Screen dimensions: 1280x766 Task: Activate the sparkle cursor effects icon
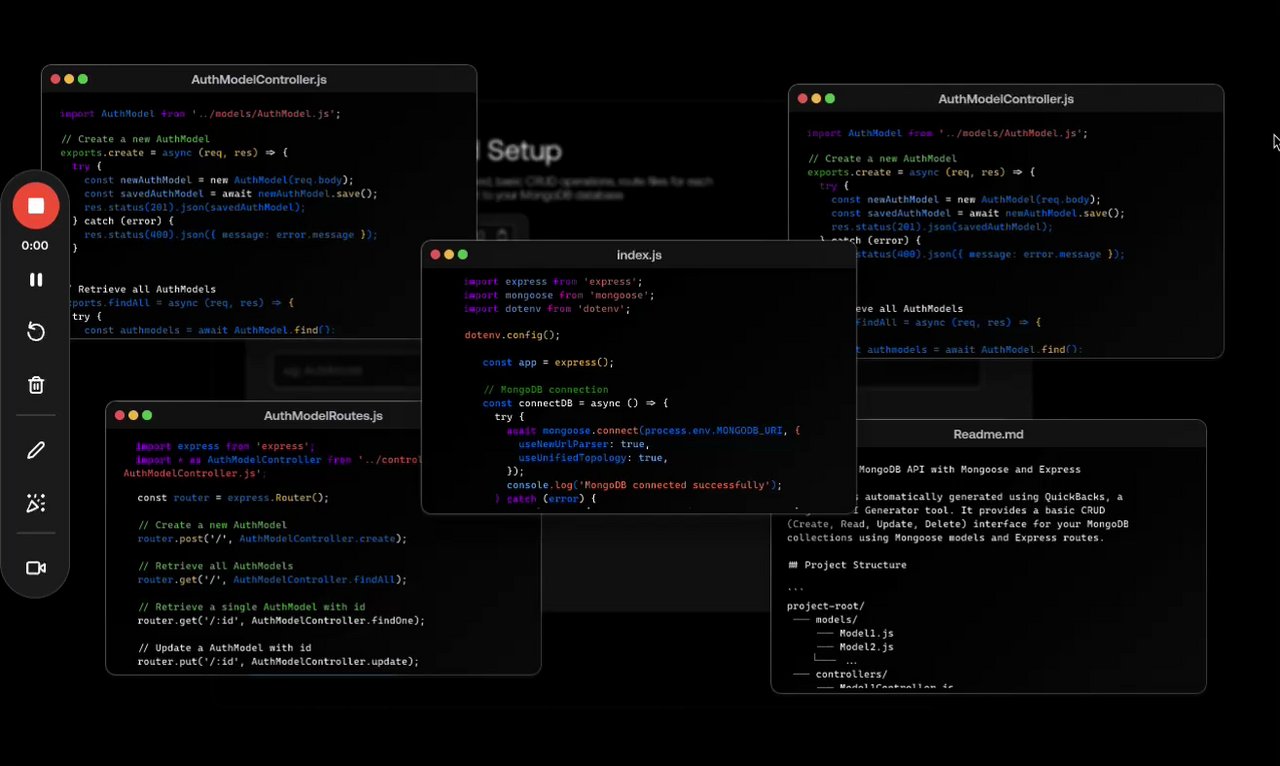[x=36, y=503]
